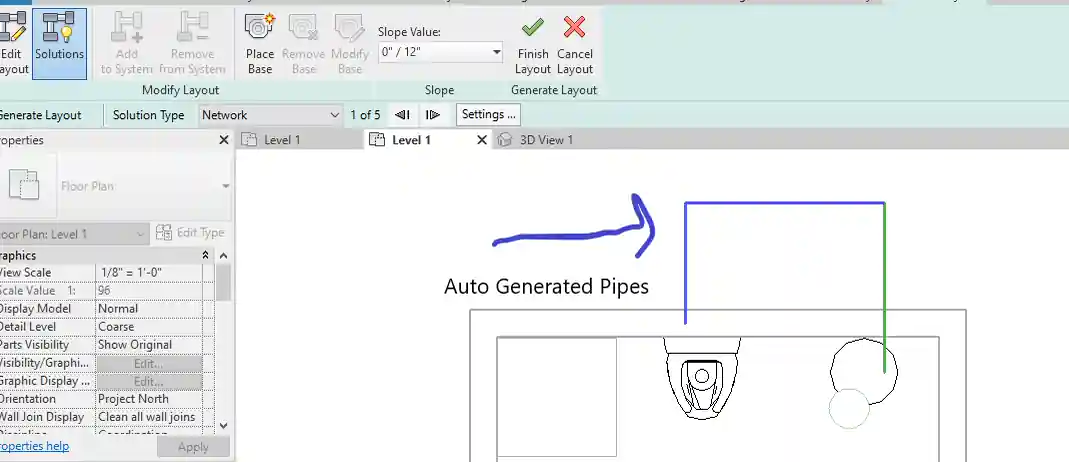The width and height of the screenshot is (1069, 462).
Task: Open the Slope Value dropdown
Action: coord(497,52)
